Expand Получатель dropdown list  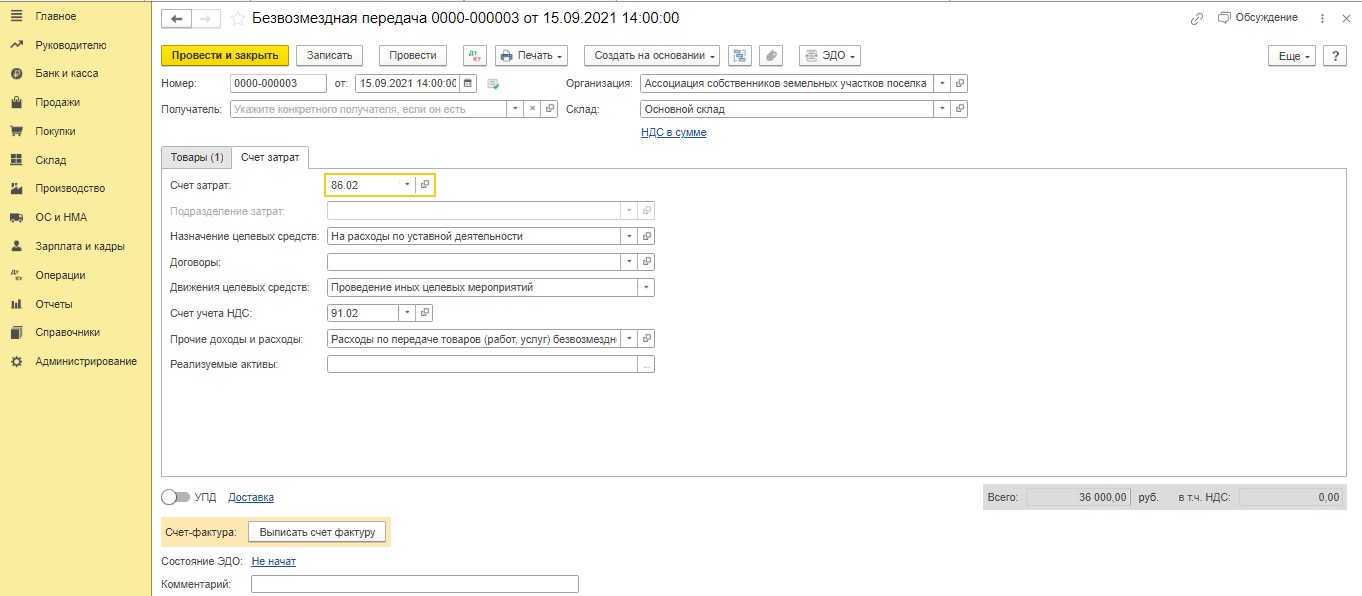515,109
